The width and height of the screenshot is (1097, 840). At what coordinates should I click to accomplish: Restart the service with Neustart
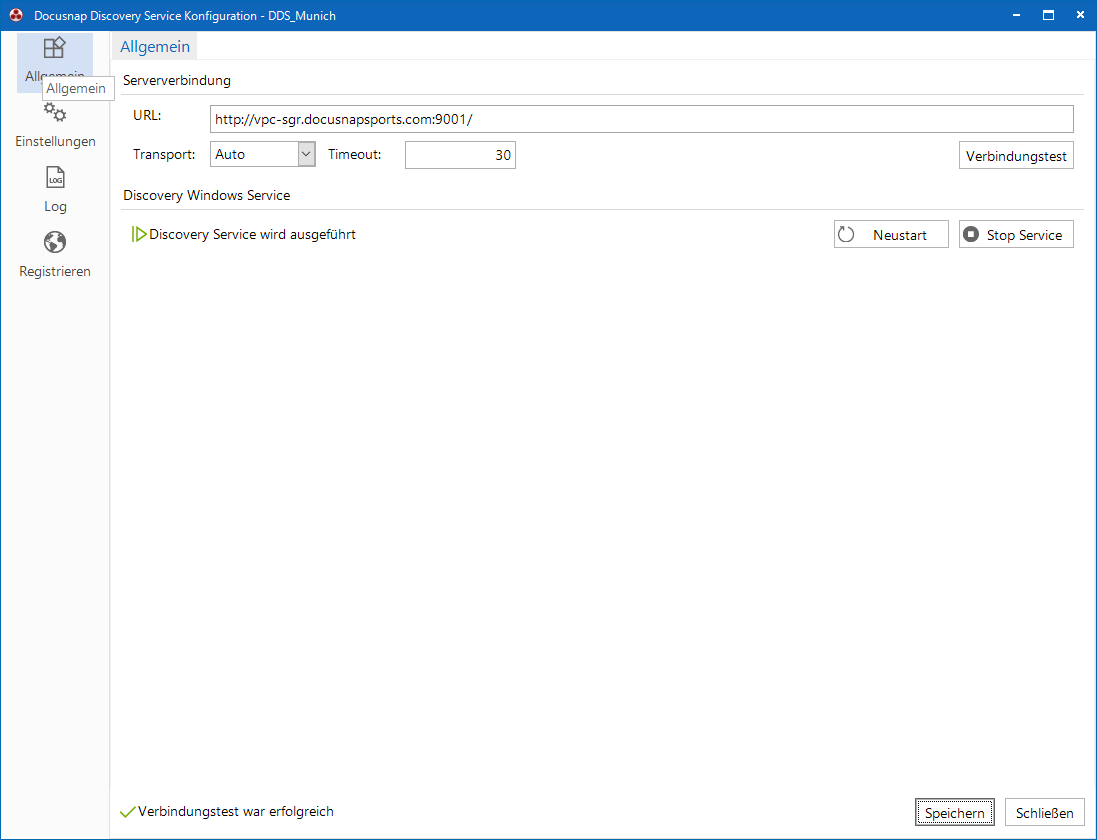[x=891, y=234]
